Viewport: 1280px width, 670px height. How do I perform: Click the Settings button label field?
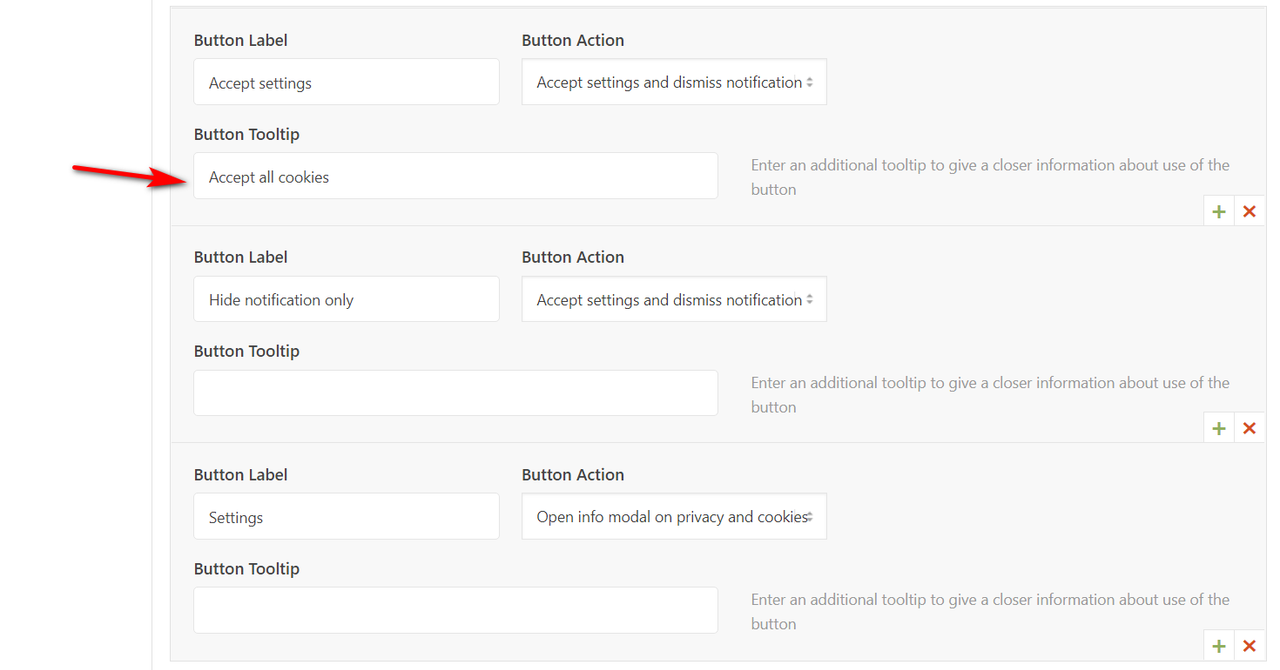(x=346, y=516)
